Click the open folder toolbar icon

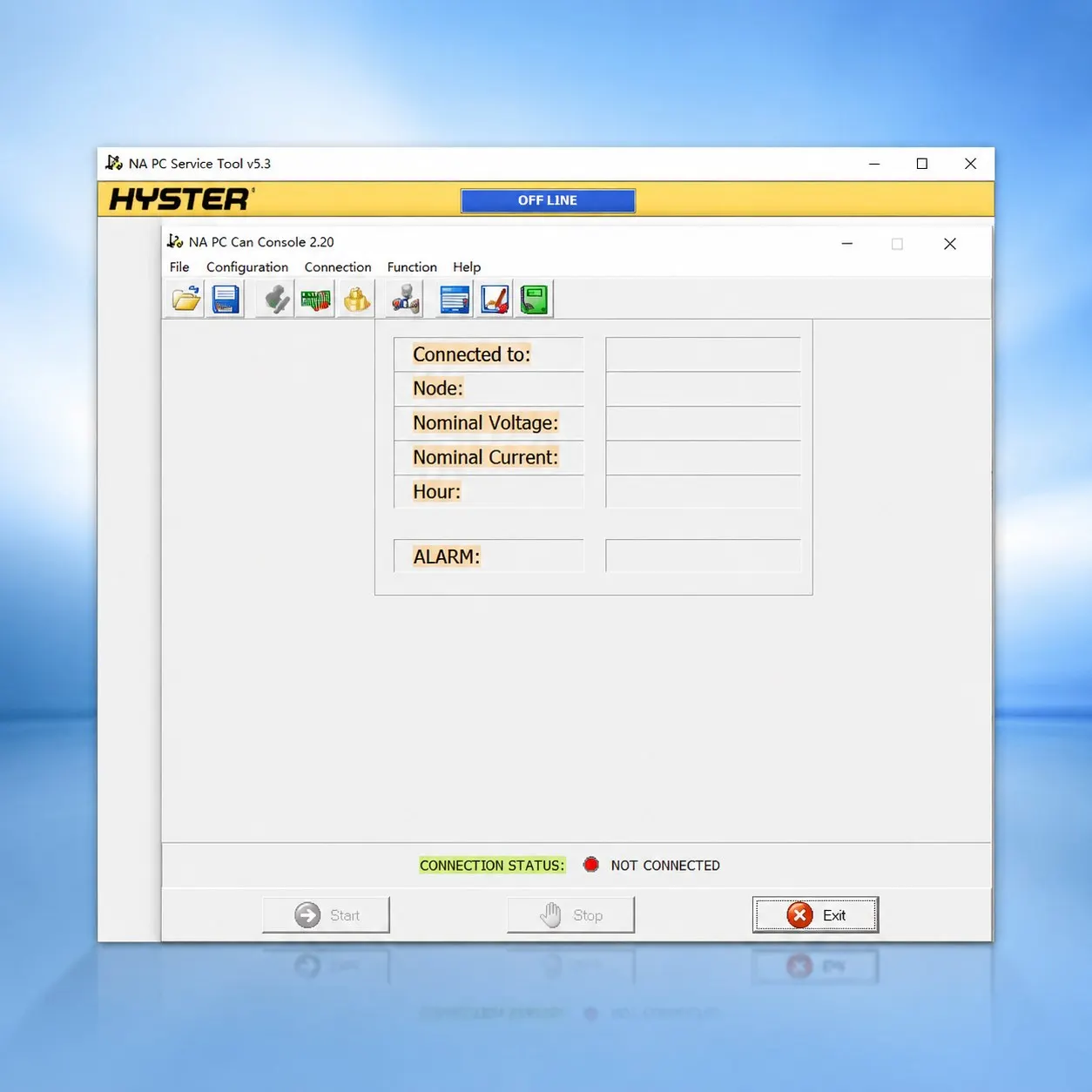pos(185,300)
